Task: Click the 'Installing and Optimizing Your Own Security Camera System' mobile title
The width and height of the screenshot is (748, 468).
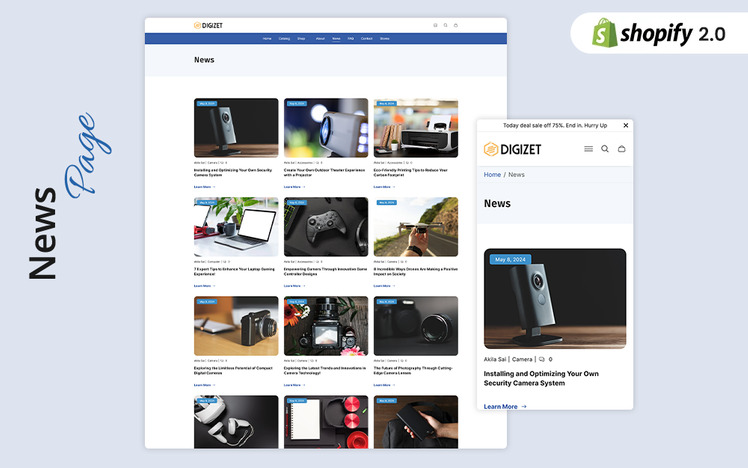Action: tap(541, 378)
